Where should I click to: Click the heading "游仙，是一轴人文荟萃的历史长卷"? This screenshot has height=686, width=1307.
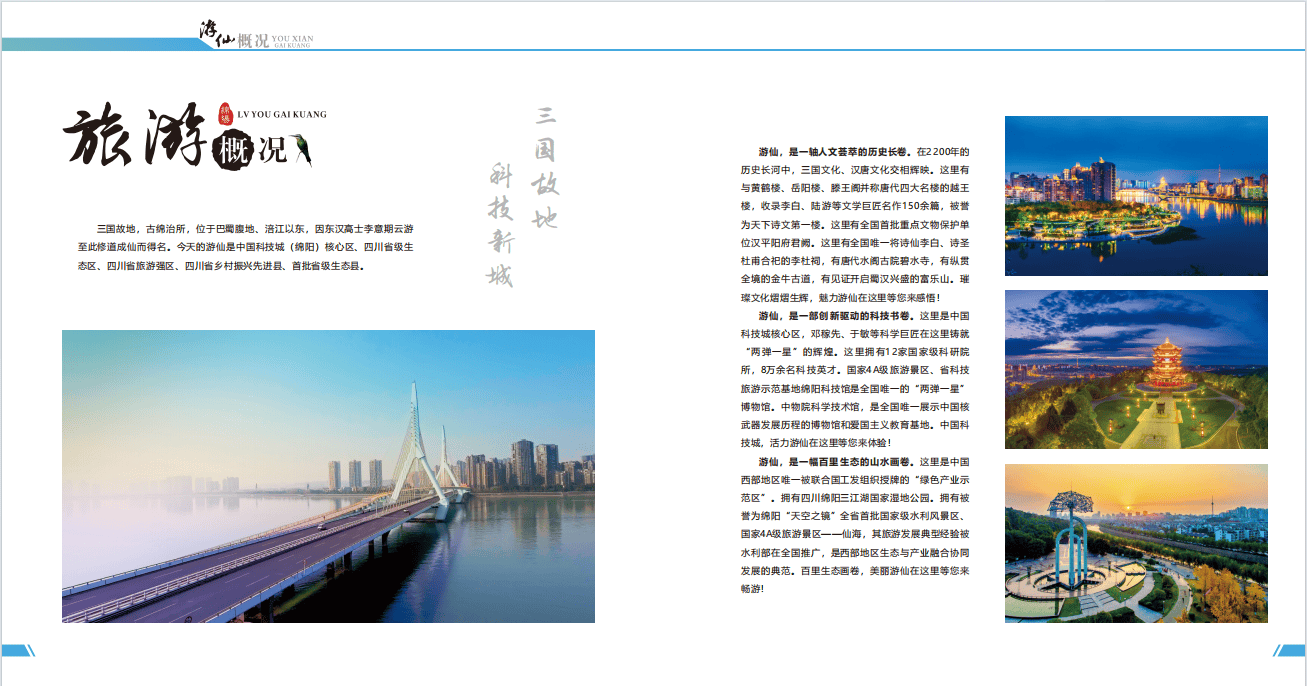tap(833, 152)
